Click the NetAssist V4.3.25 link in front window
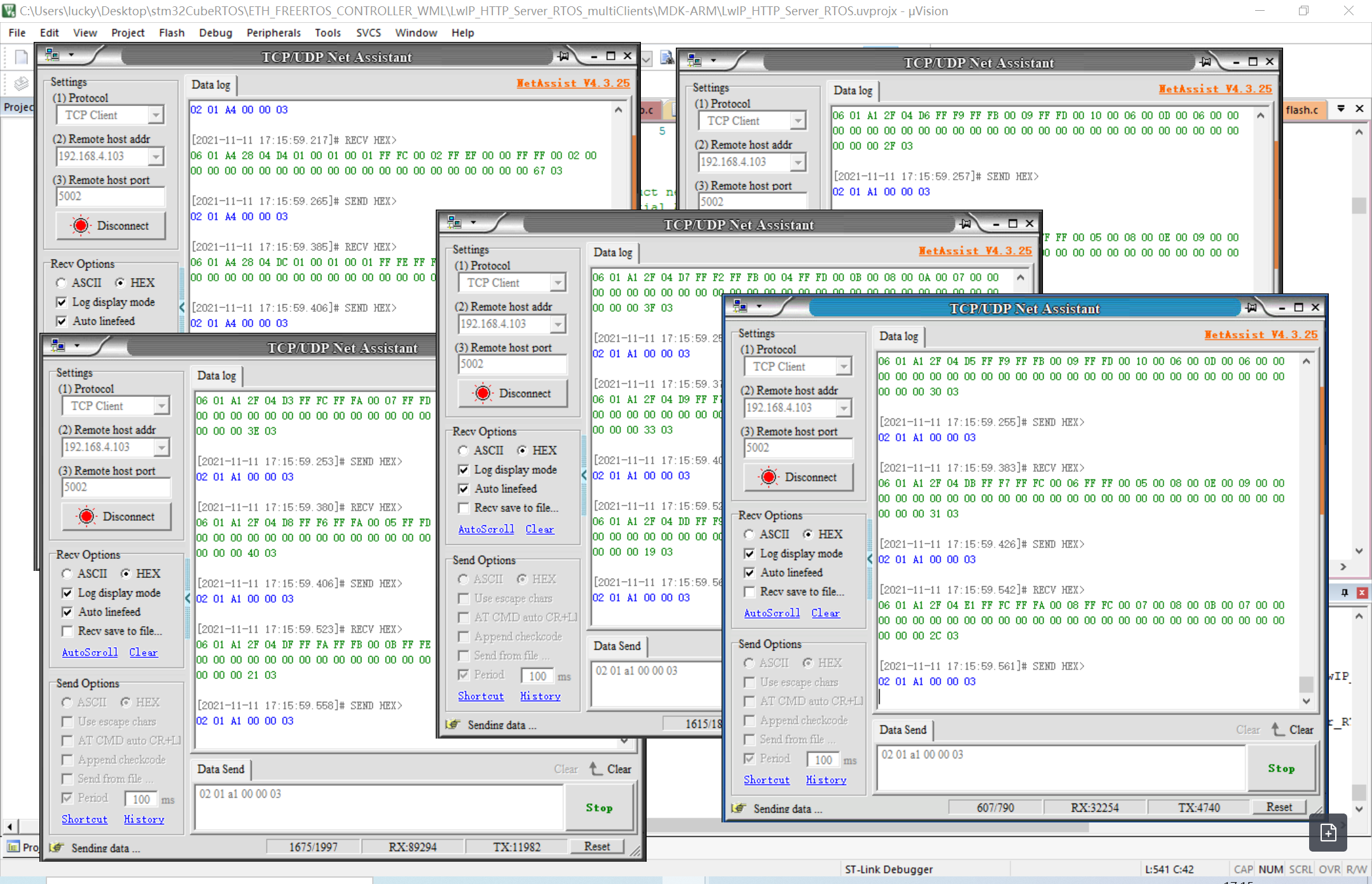The width and height of the screenshot is (1372, 884). click(1260, 335)
